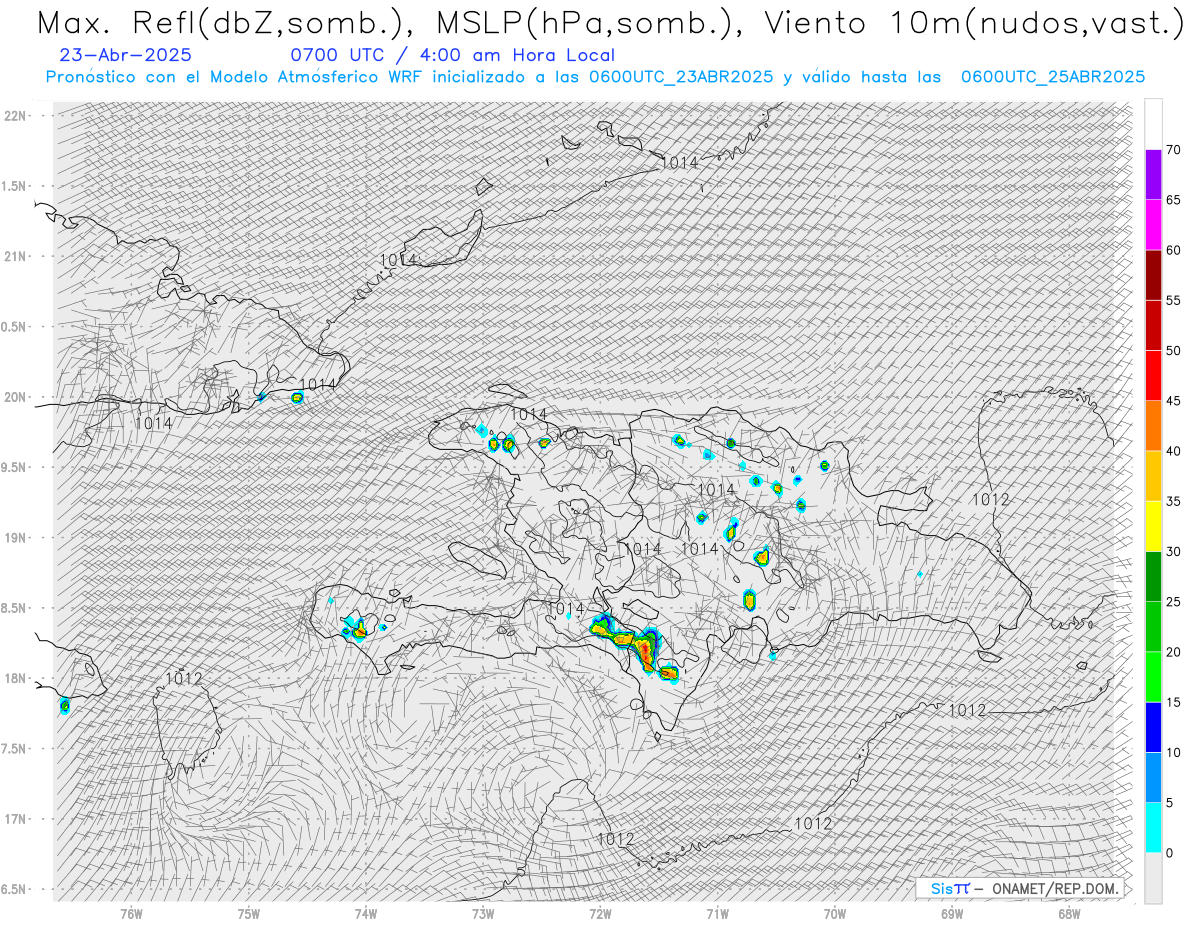The image size is (1200, 927).
Task: Click the longitude label 75W
Action: click(249, 914)
